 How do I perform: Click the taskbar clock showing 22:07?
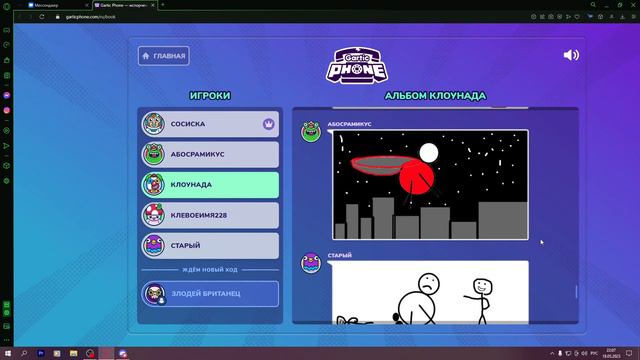611,353
